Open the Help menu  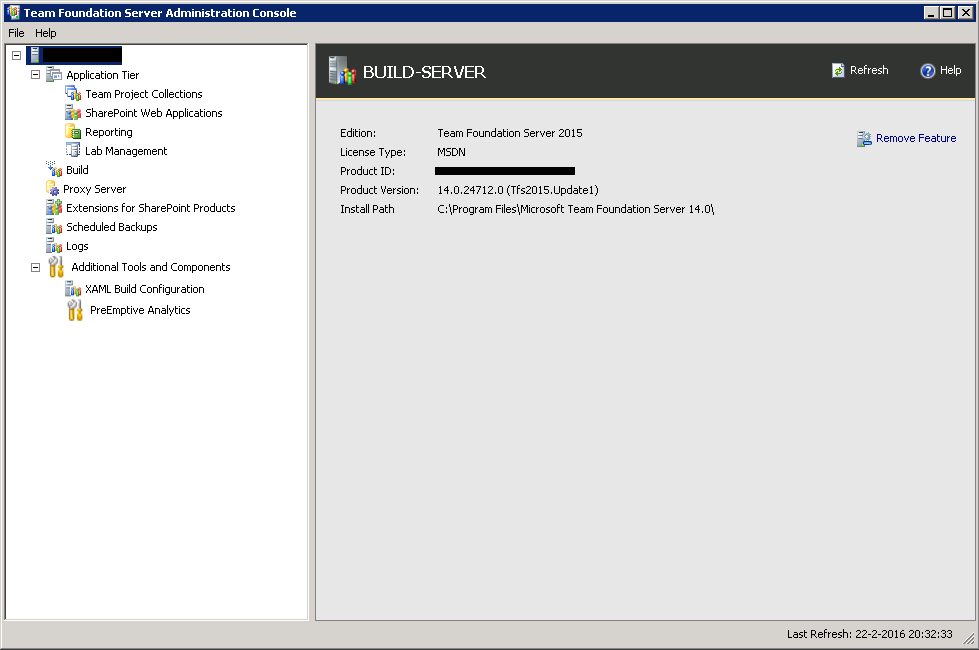click(x=46, y=33)
